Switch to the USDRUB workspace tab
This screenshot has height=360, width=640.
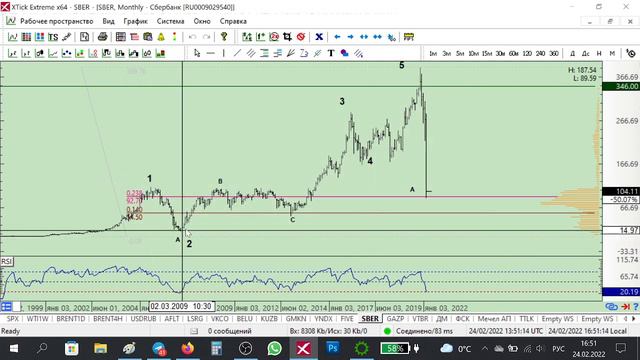[143, 319]
